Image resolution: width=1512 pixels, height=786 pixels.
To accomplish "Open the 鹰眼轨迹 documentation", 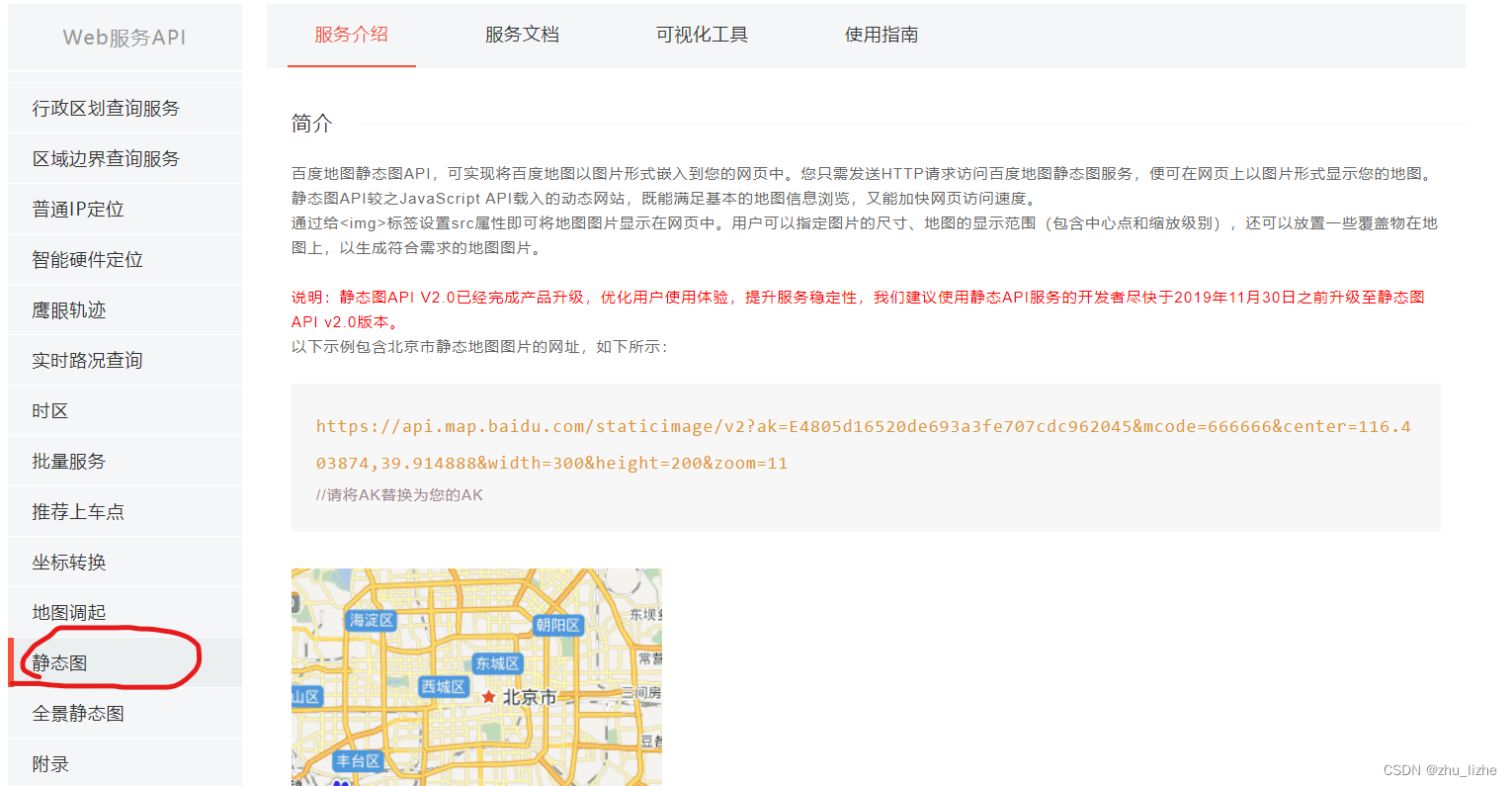I will 76,309.
